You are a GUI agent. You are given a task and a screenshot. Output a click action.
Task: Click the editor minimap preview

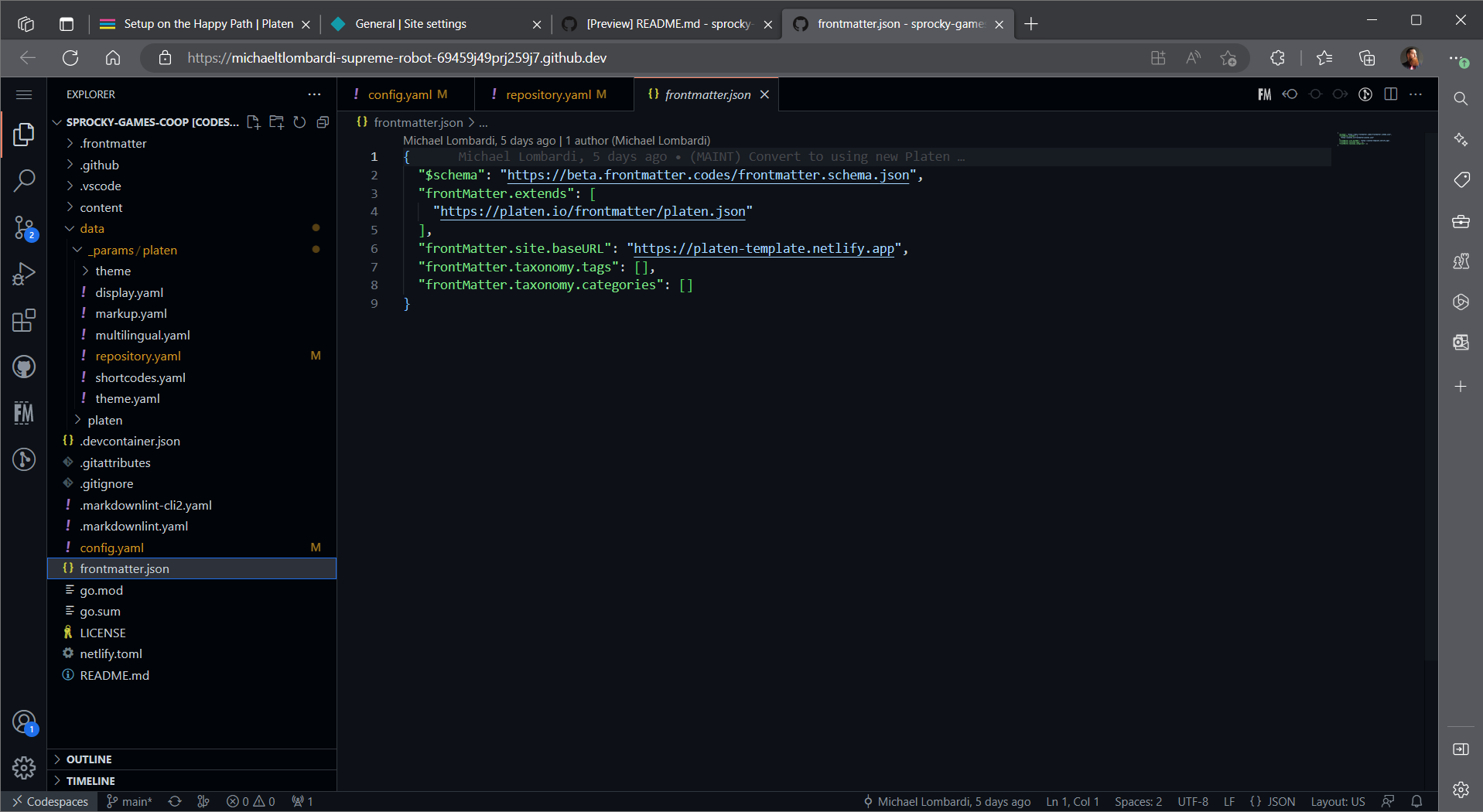coord(1365,139)
